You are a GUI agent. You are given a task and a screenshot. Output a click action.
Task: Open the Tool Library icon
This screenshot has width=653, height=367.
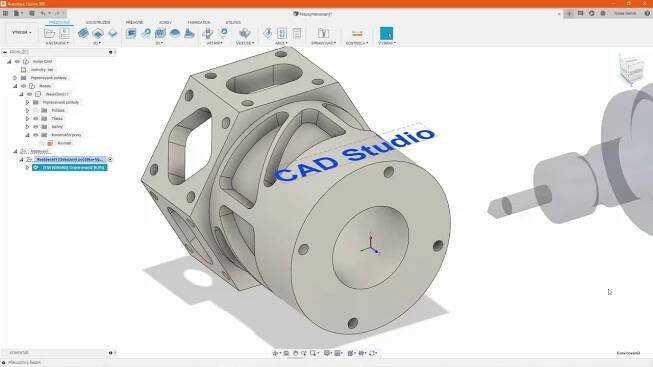point(323,33)
